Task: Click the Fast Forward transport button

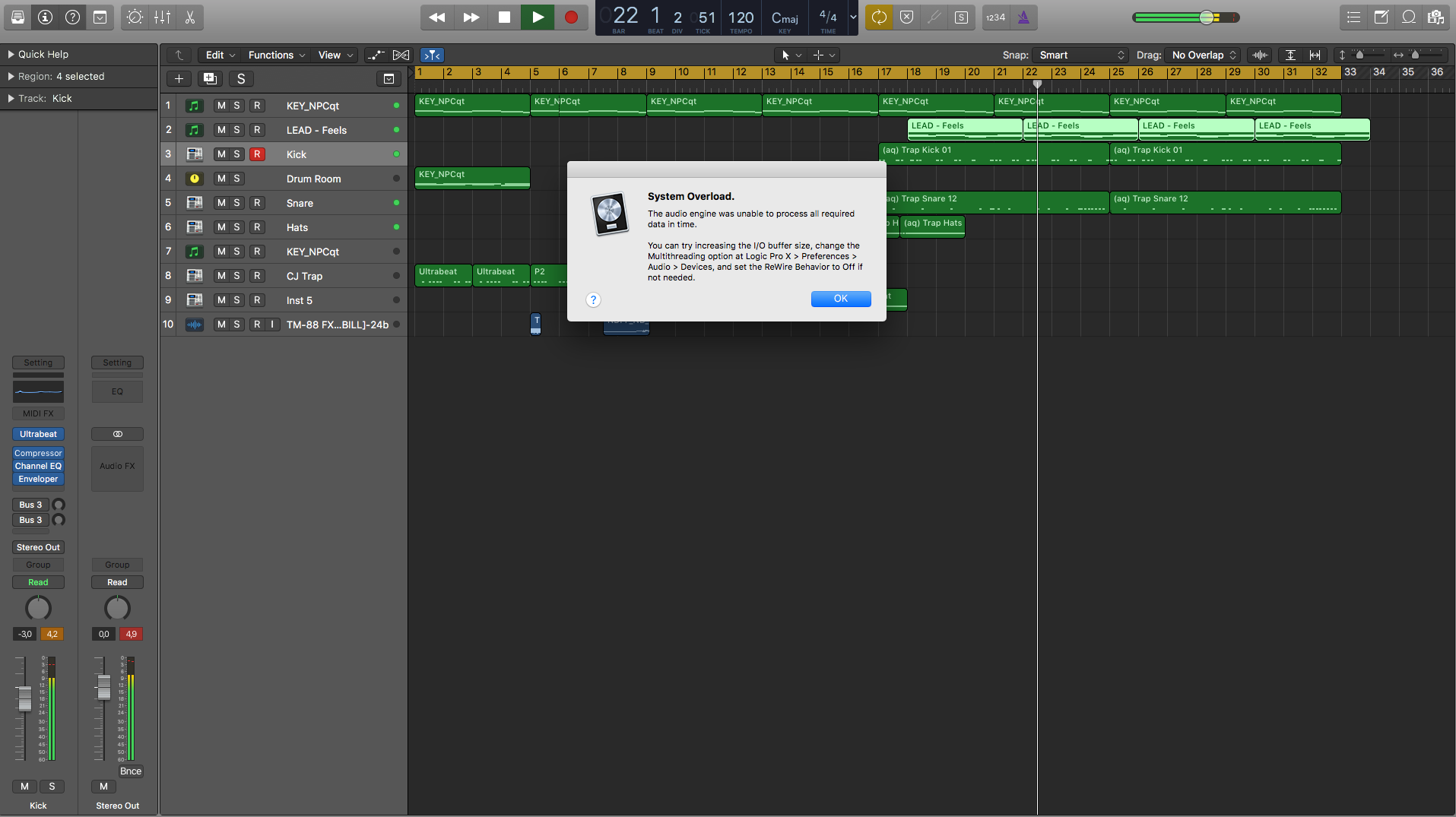Action: (471, 17)
